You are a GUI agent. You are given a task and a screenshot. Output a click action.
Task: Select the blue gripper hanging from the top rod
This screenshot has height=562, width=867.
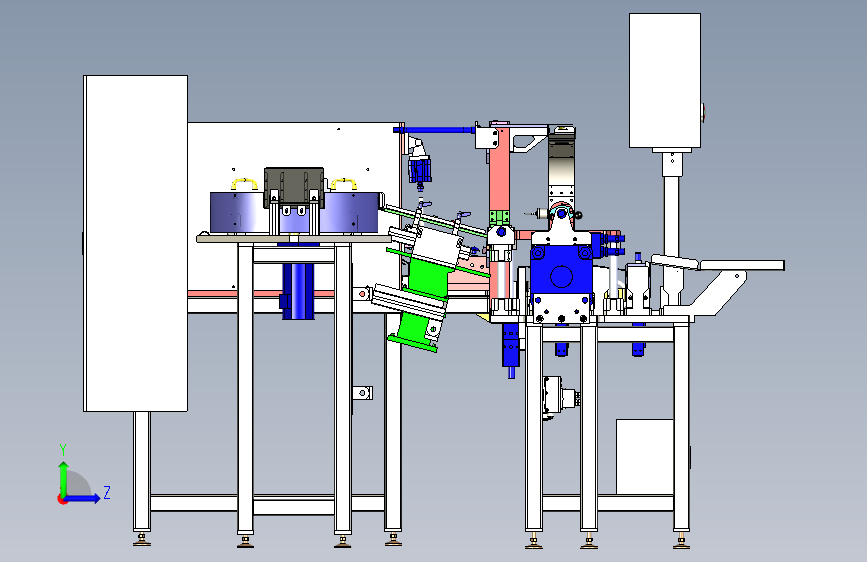420,170
